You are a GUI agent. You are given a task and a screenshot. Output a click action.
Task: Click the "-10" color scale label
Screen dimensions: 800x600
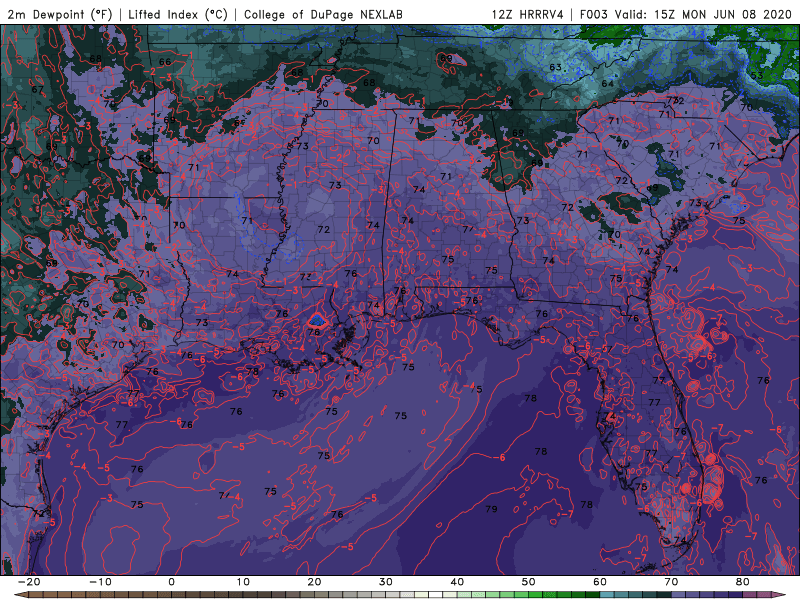(x=100, y=582)
